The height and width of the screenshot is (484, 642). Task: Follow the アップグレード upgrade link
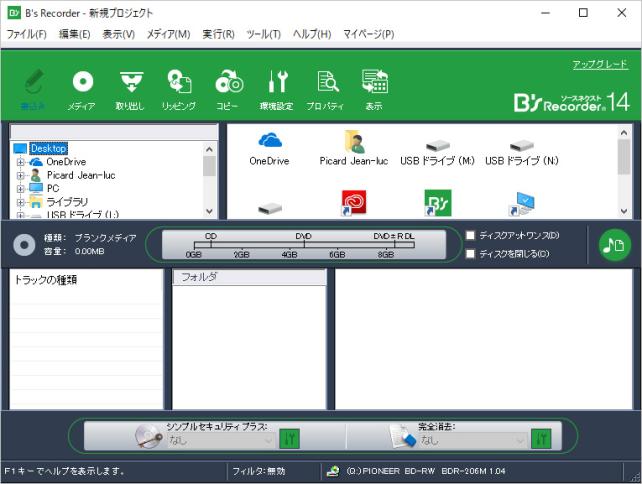(600, 64)
